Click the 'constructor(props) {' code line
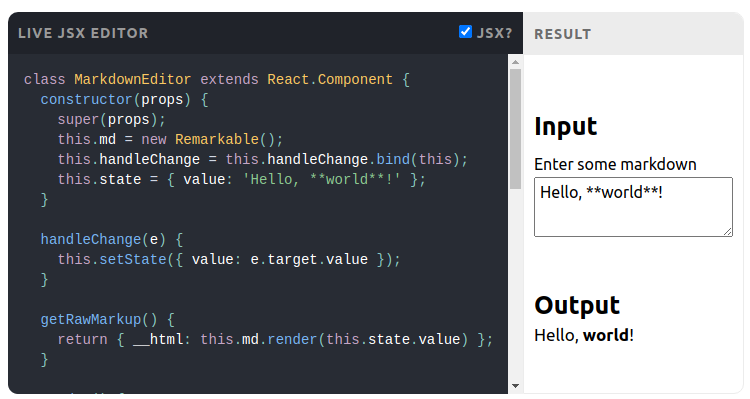The width and height of the screenshot is (750, 399). click(124, 100)
